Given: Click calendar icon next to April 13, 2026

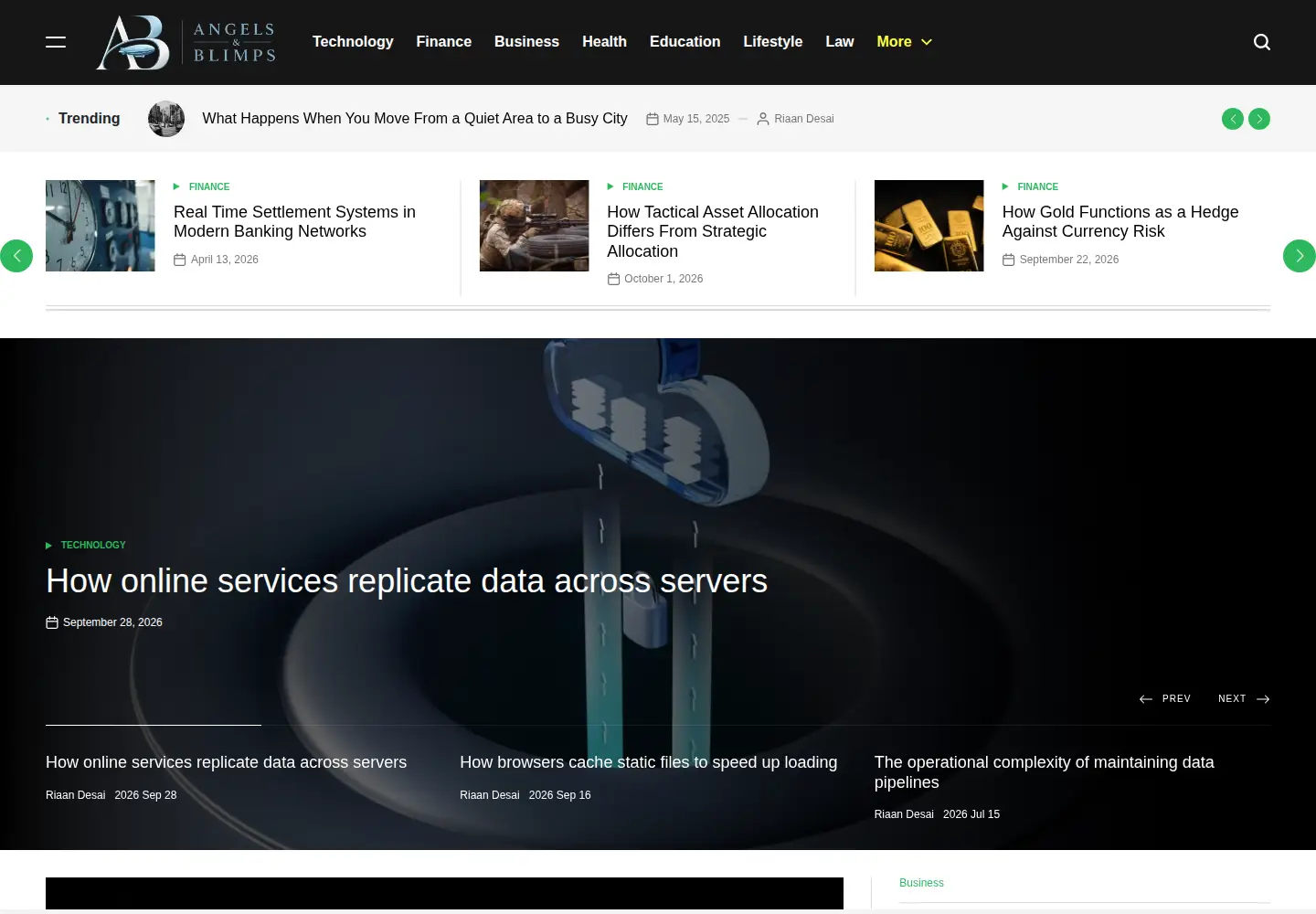Looking at the screenshot, I should click(180, 260).
